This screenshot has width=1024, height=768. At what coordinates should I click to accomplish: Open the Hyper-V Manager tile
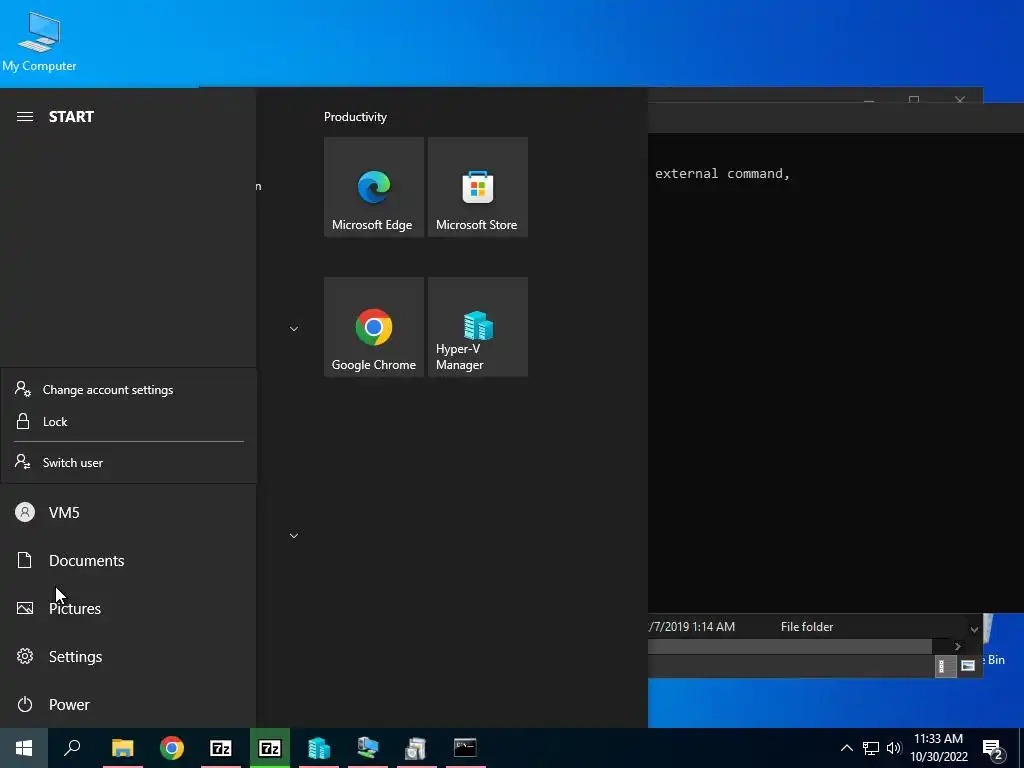pyautogui.click(x=477, y=327)
